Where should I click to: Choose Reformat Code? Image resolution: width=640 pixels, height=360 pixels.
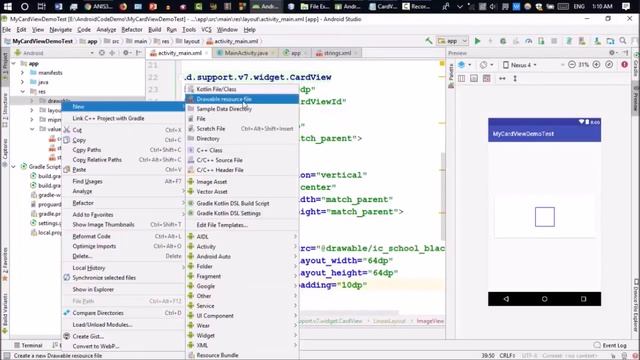click(x=123, y=236)
